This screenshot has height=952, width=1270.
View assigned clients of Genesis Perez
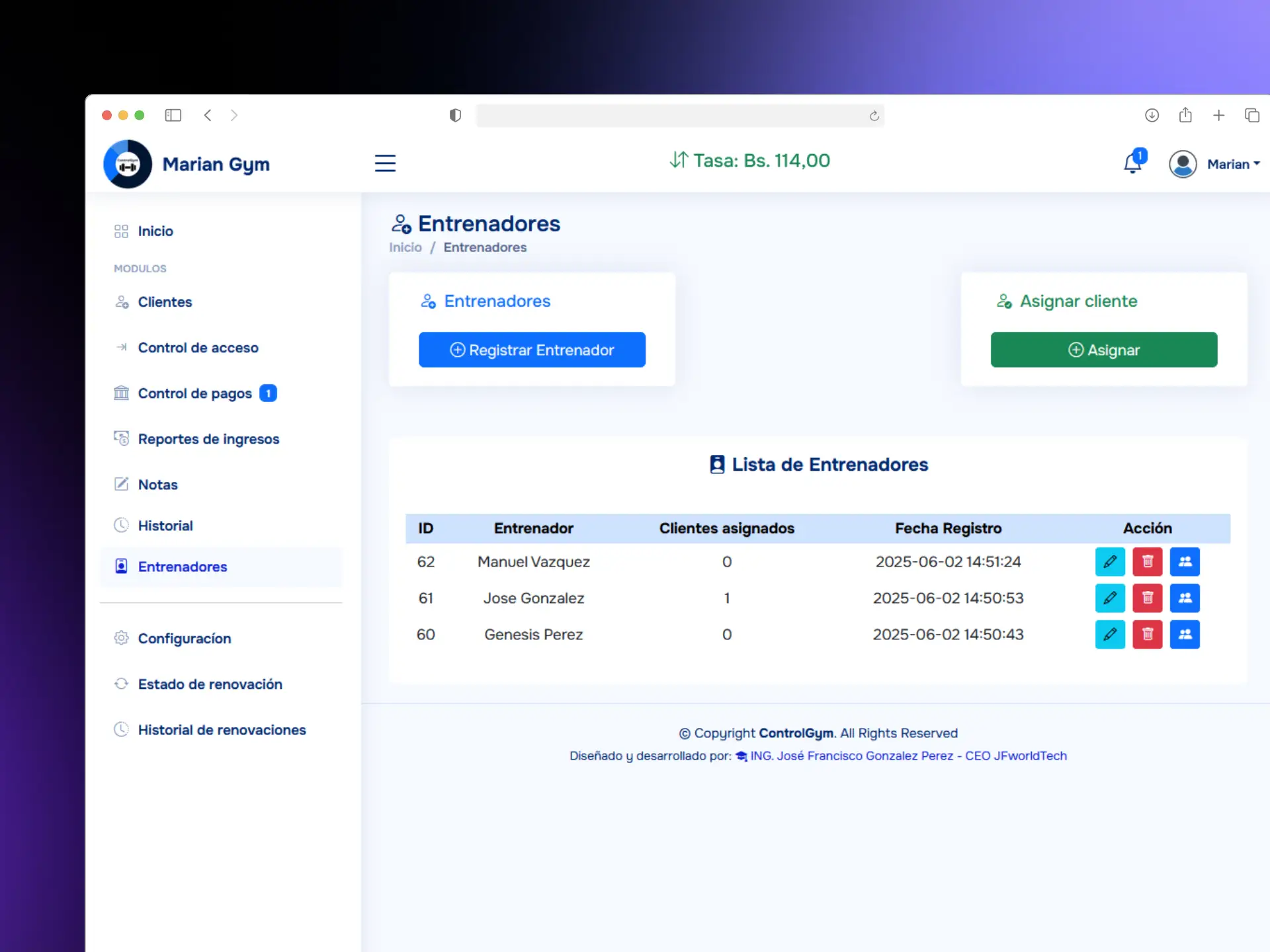point(1185,635)
